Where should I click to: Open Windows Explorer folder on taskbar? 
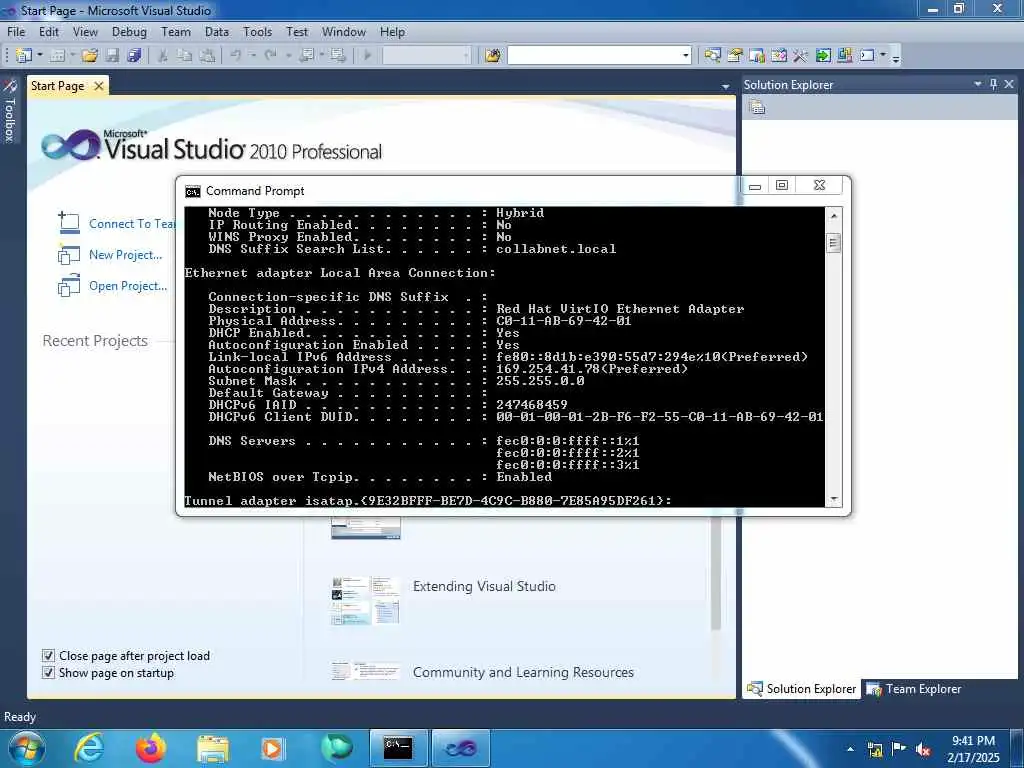[213, 748]
